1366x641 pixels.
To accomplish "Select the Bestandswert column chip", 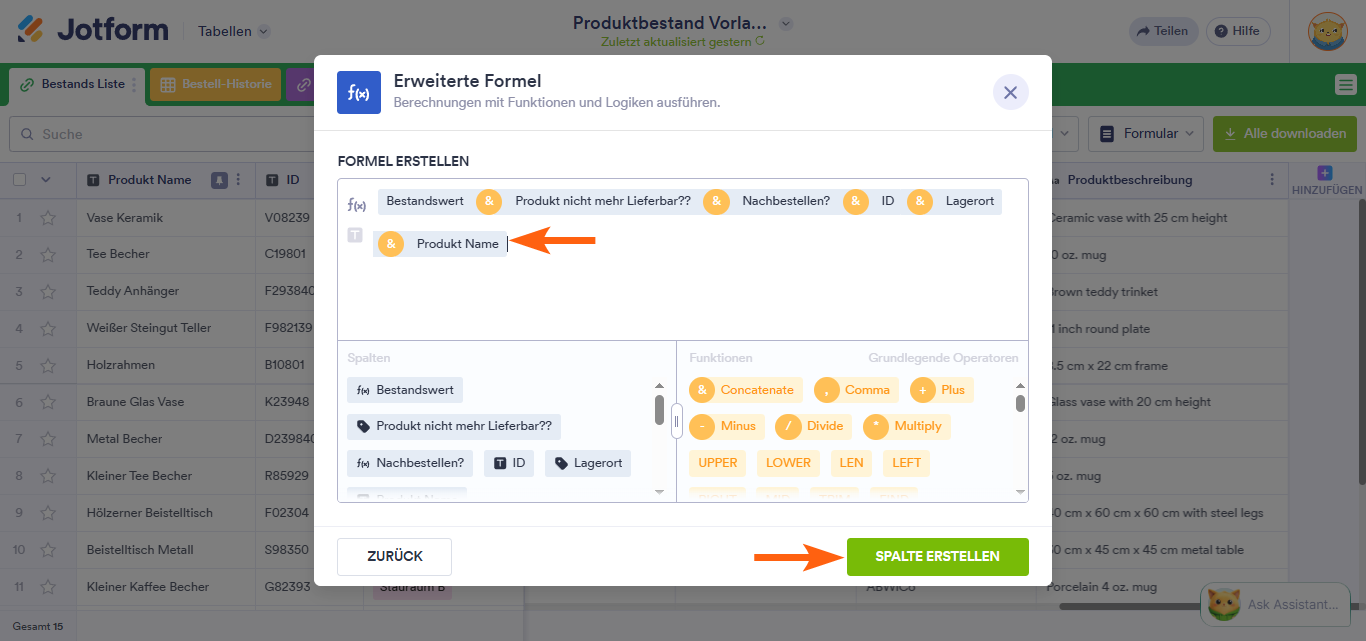I will pyautogui.click(x=405, y=390).
